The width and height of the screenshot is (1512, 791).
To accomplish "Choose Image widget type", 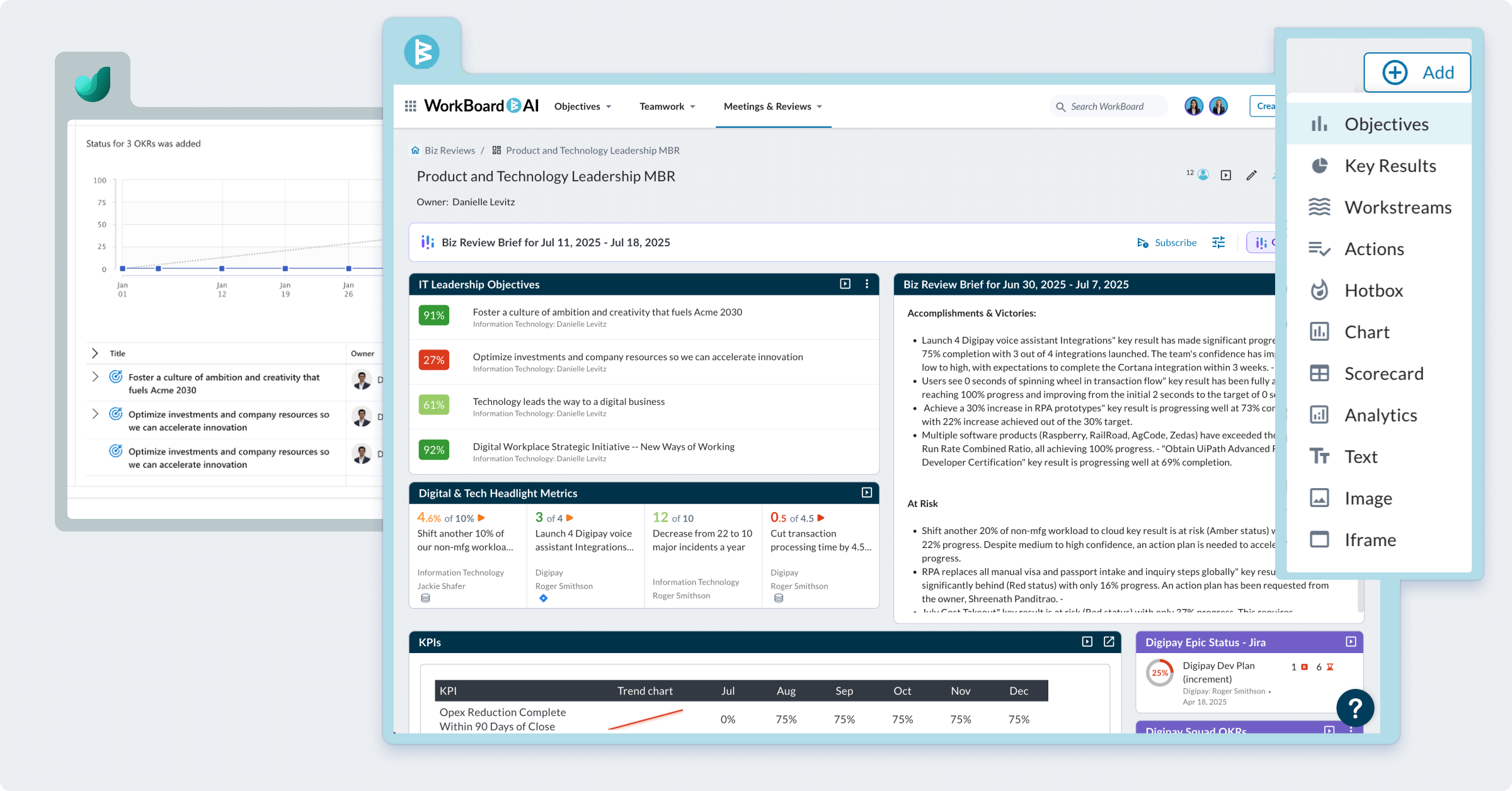I will [1379, 498].
